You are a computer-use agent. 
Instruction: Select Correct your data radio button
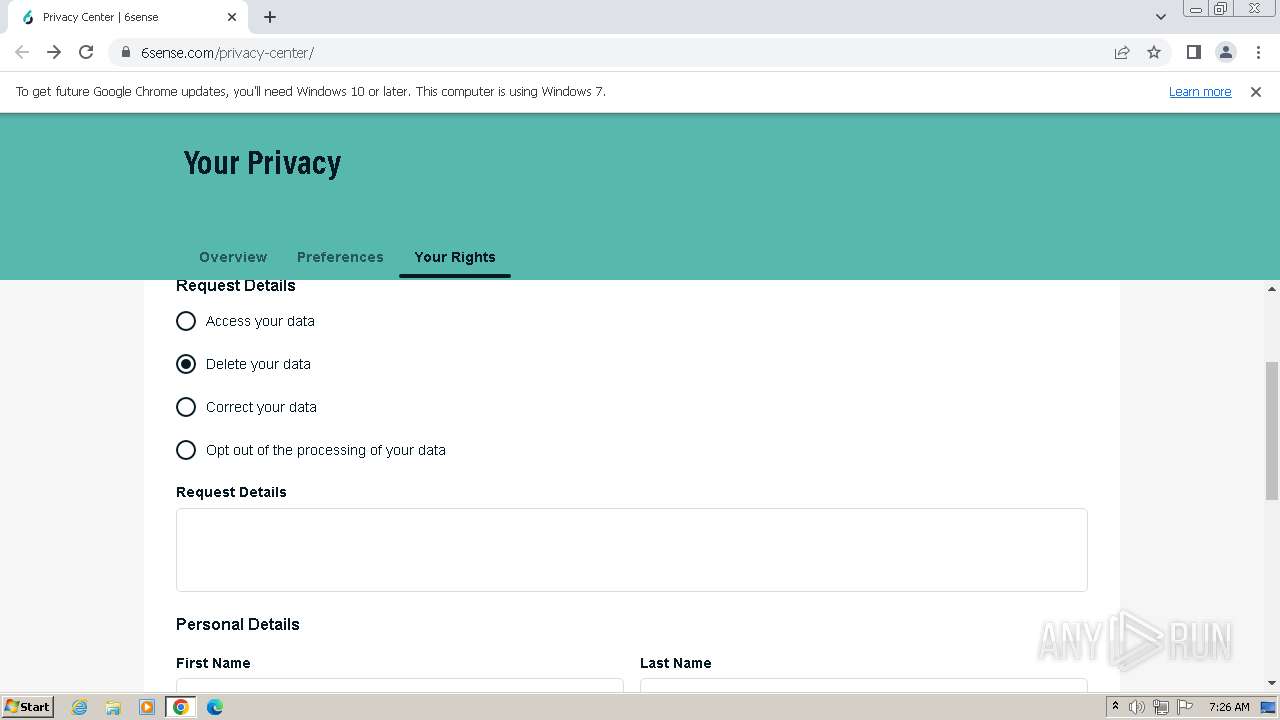tap(186, 407)
